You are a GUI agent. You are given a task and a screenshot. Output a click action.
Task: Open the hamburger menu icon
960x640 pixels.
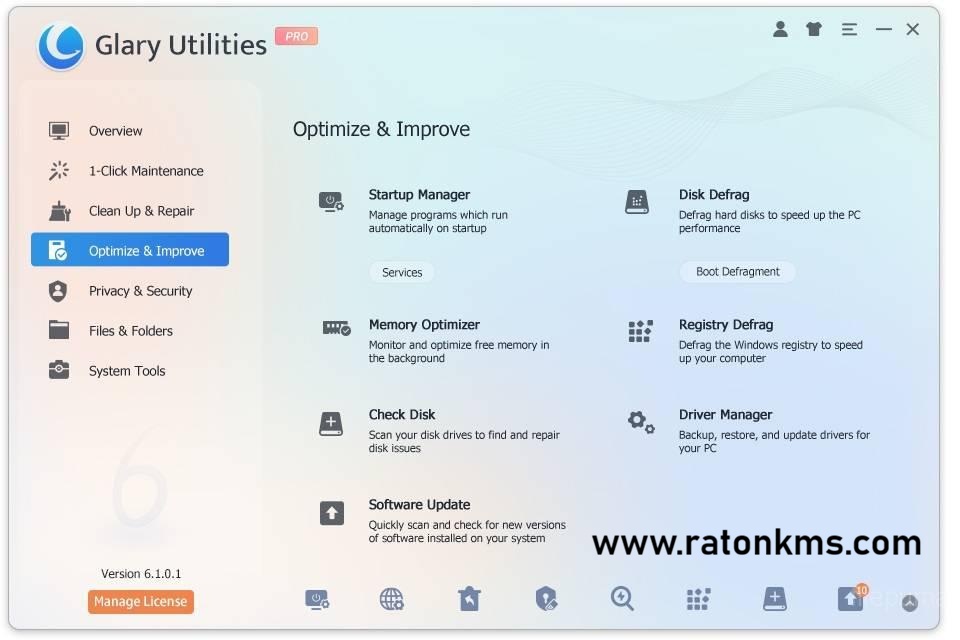(849, 29)
